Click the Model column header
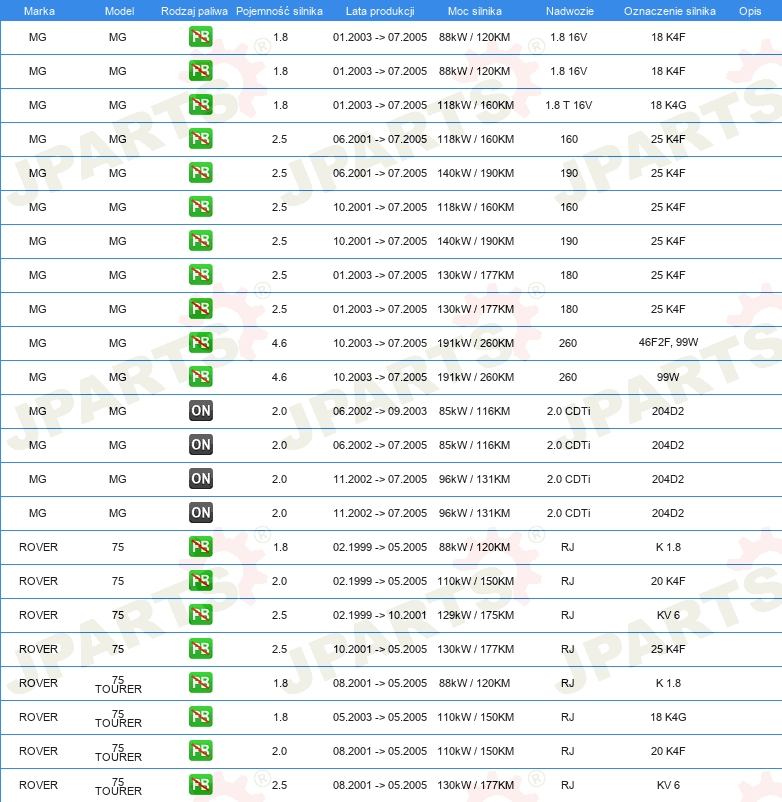Viewport: 782px width, 802px height. (x=119, y=11)
